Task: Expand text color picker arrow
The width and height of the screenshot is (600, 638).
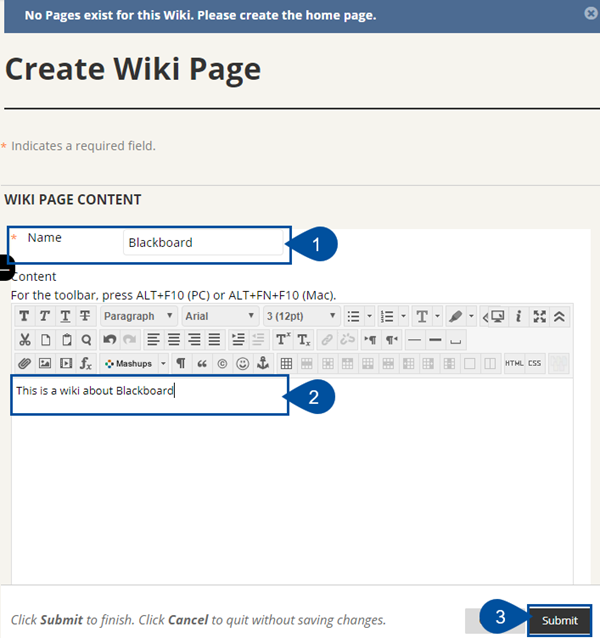Action: (437, 316)
